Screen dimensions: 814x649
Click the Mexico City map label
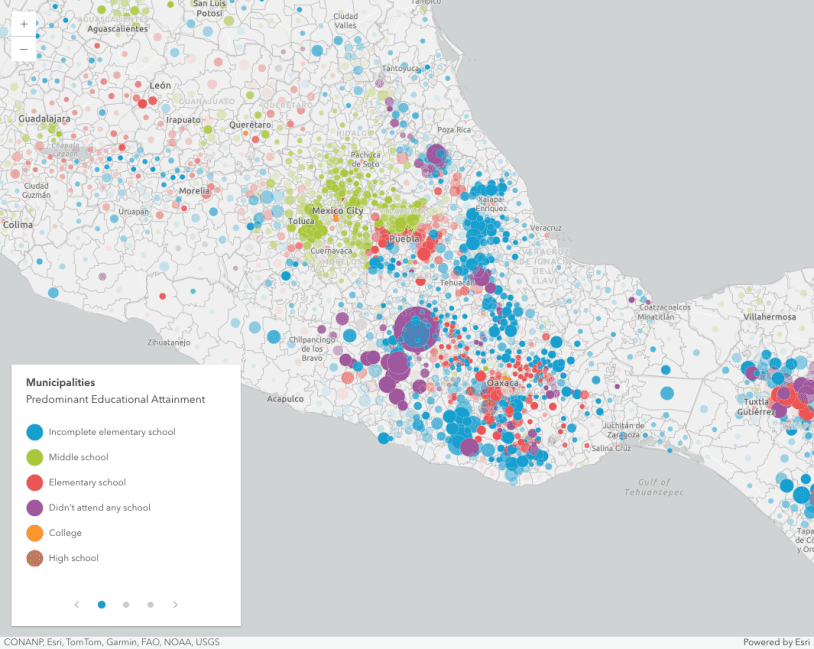coord(338,211)
